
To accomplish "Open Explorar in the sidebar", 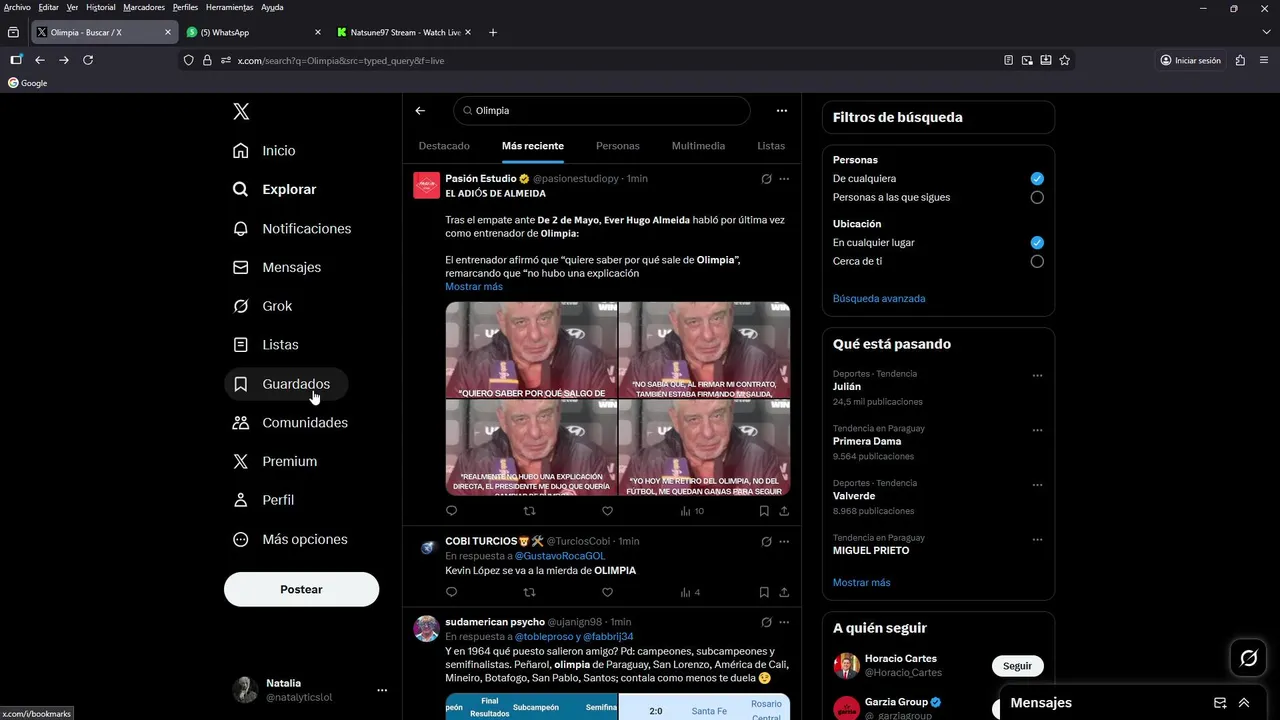I will pos(275,189).
